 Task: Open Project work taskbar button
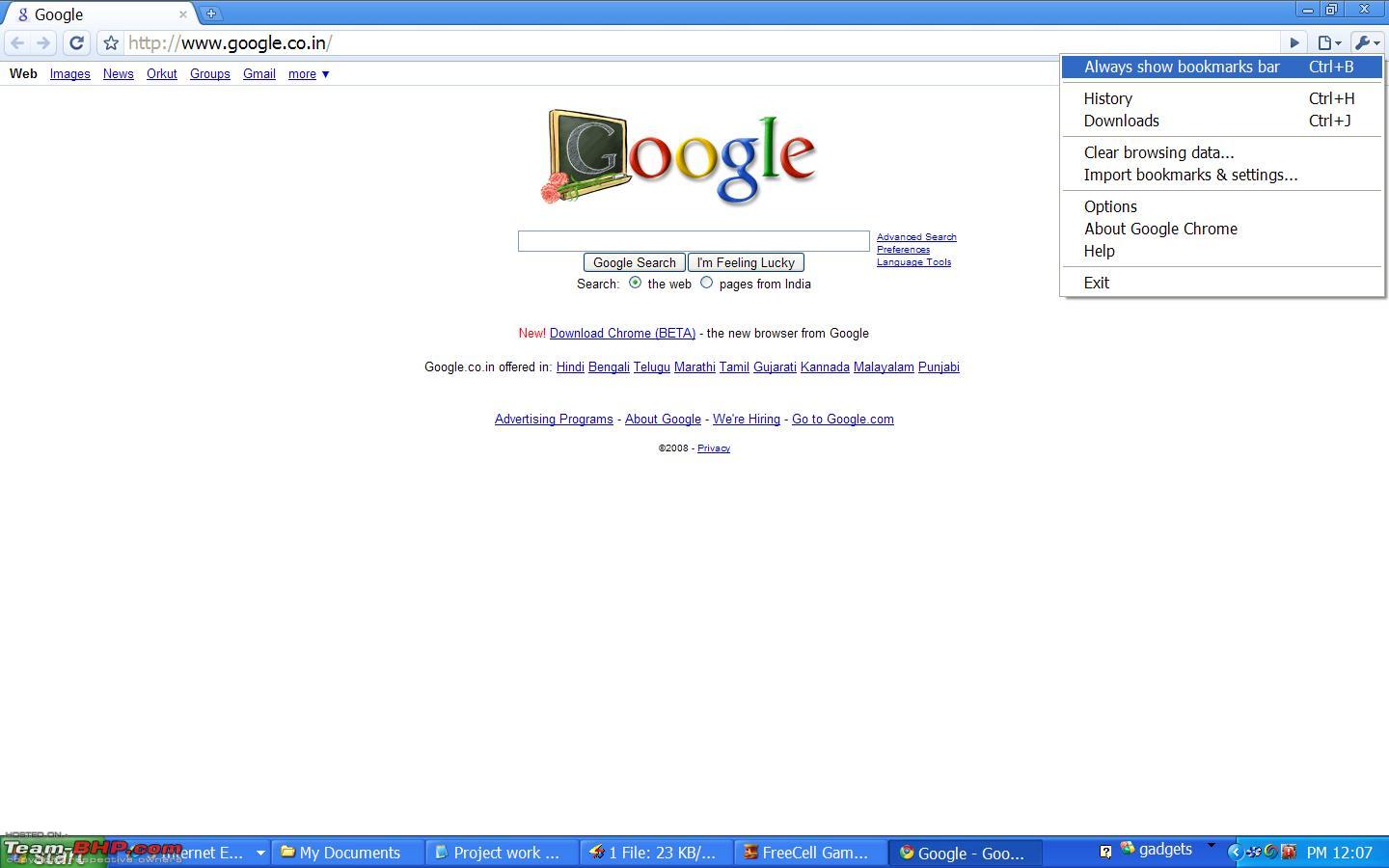502,853
